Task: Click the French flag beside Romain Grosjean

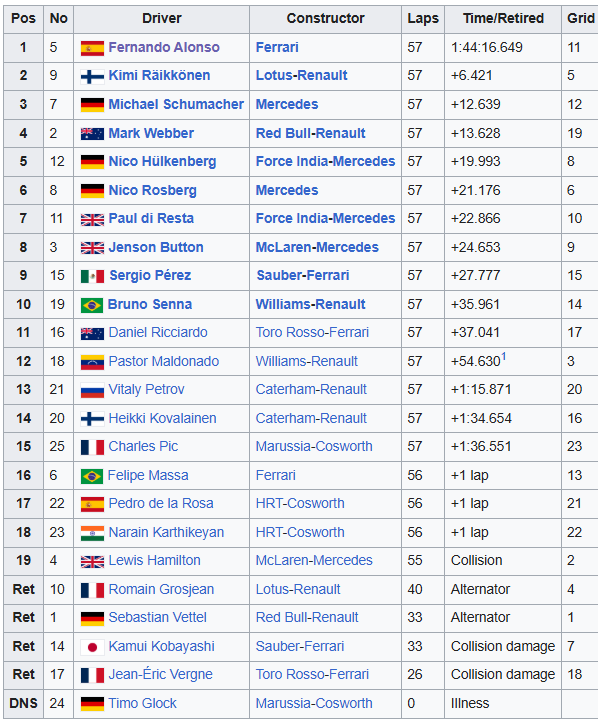Action: 92,590
